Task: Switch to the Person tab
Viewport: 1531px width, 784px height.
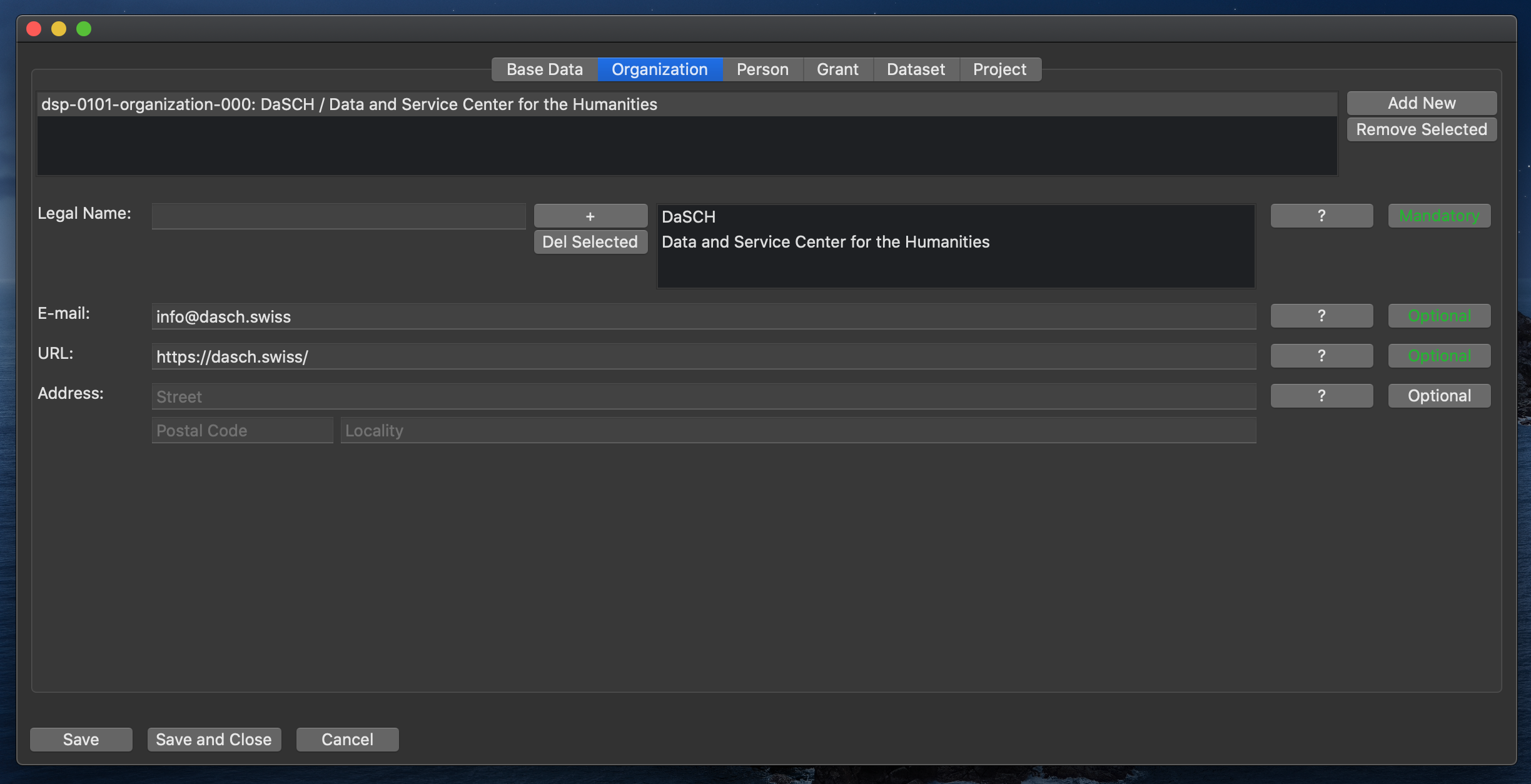Action: pyautogui.click(x=763, y=68)
